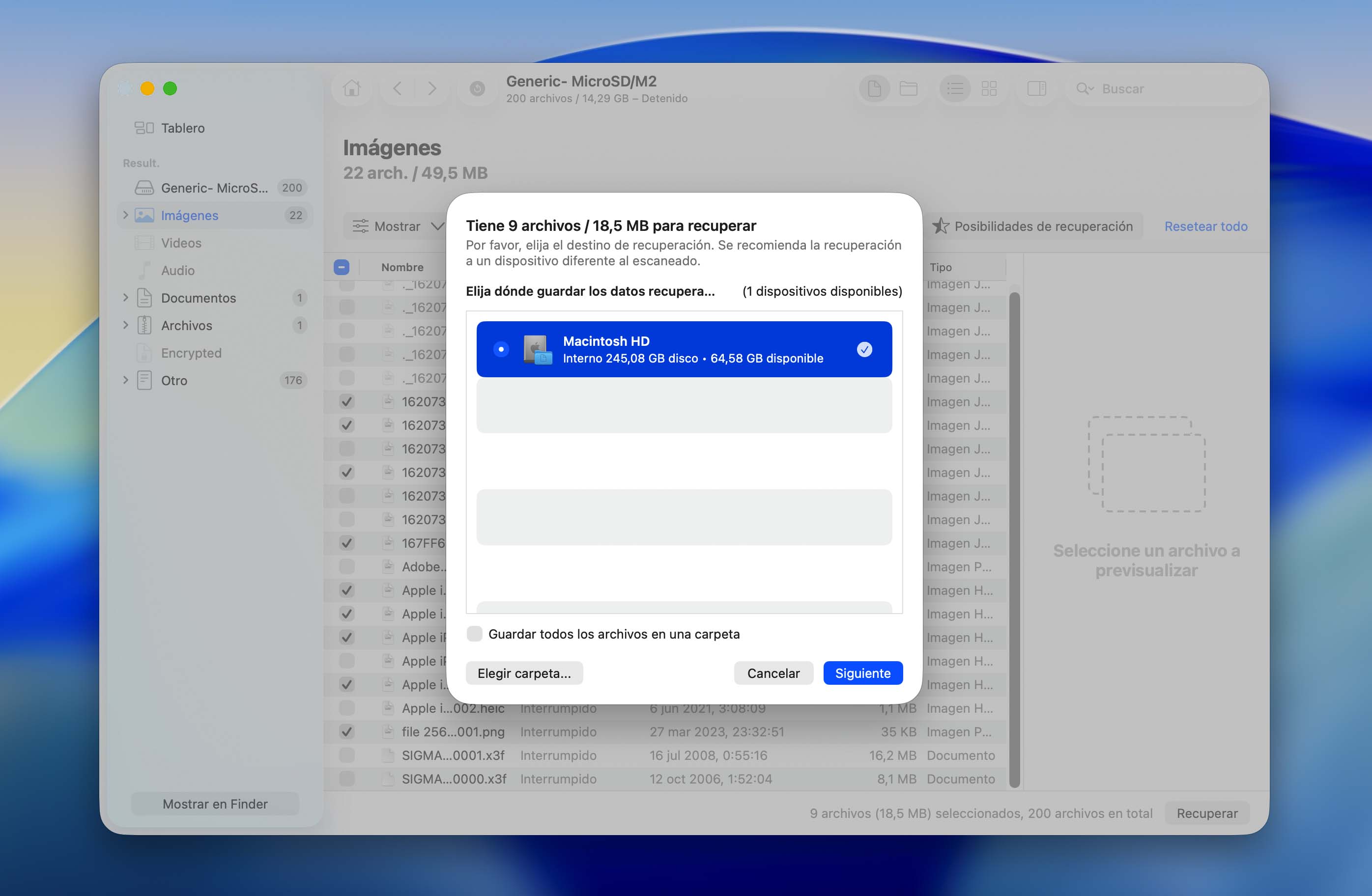This screenshot has width=1372, height=896.
Task: Click date 27 mar 2023, 23:32:51
Action: 716,732
